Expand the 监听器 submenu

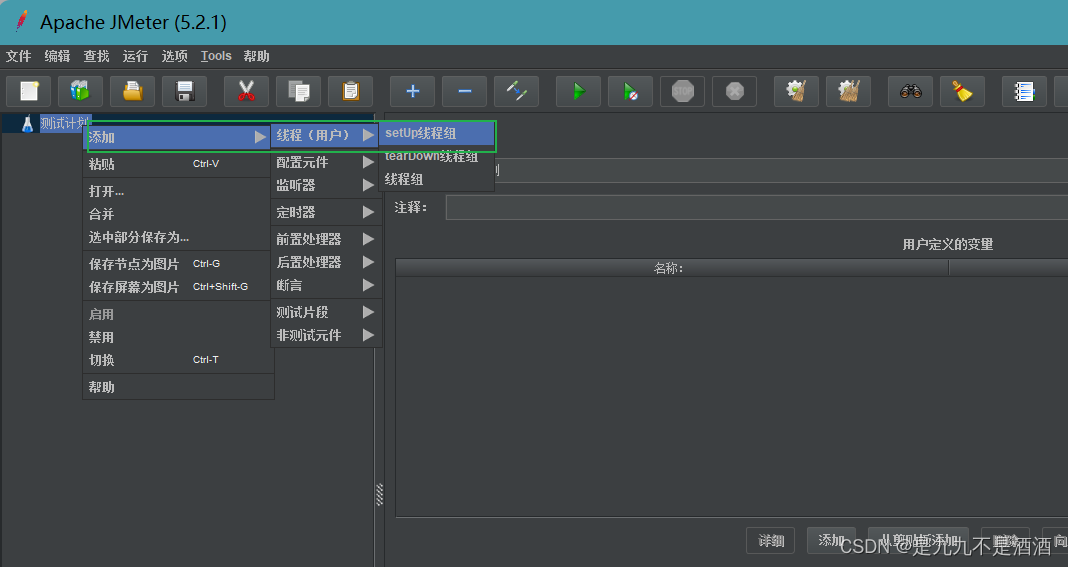coord(325,185)
